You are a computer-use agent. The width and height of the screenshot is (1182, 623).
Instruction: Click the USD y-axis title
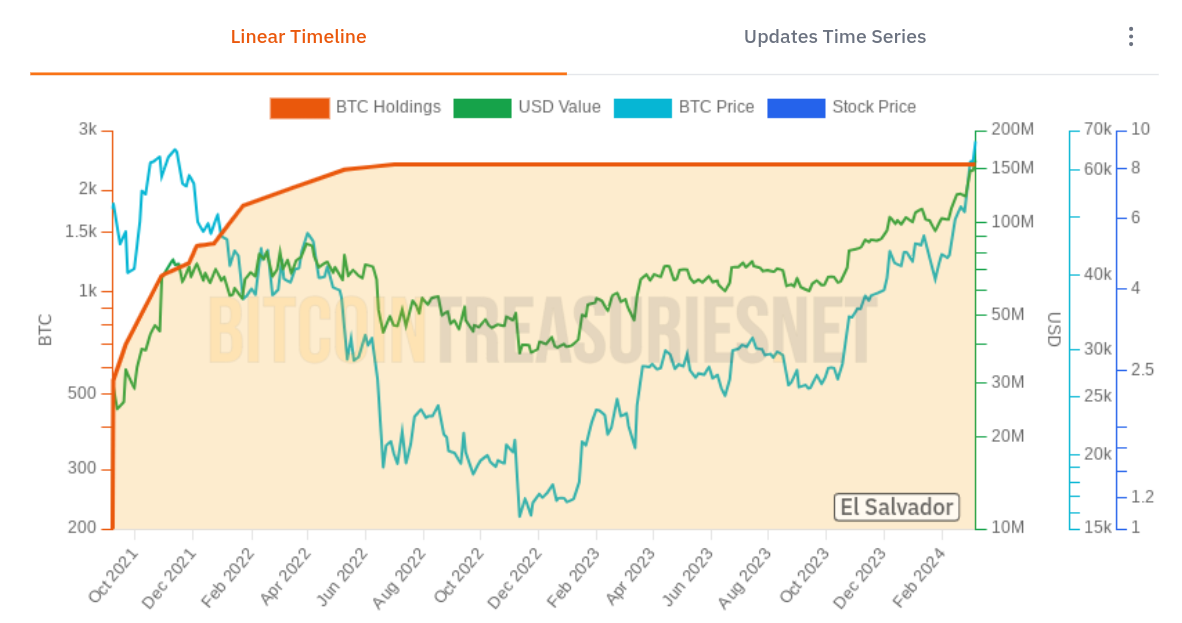1054,330
